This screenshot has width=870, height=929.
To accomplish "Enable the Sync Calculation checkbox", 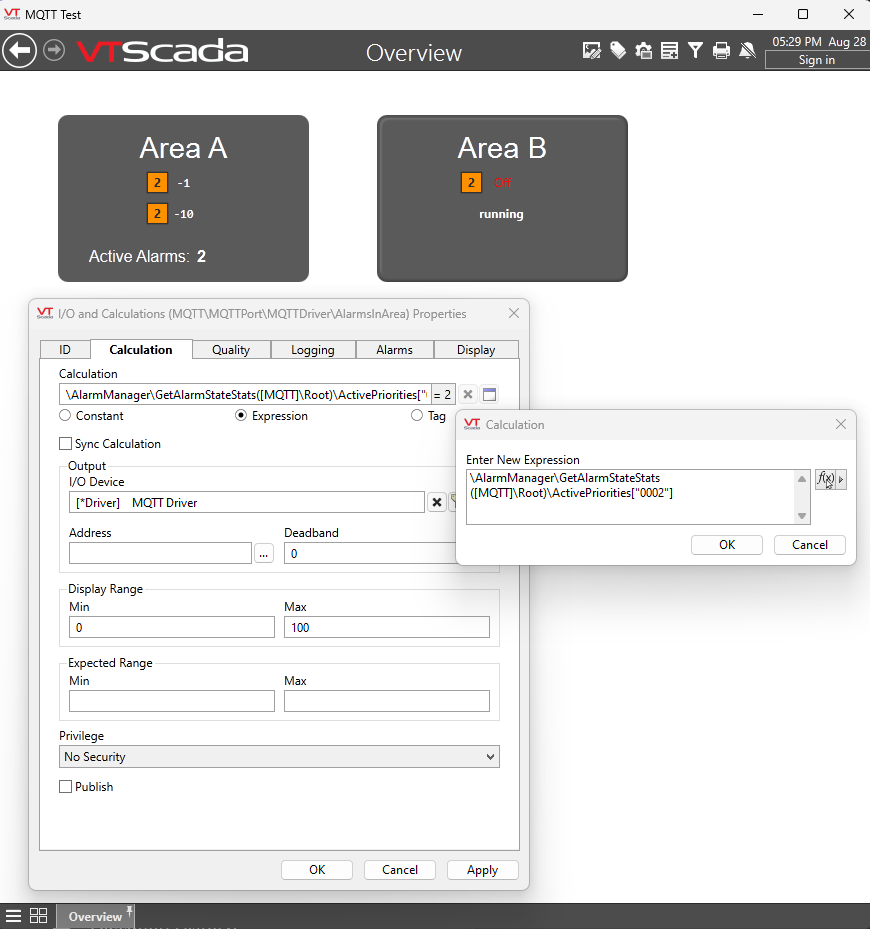I will point(66,444).
